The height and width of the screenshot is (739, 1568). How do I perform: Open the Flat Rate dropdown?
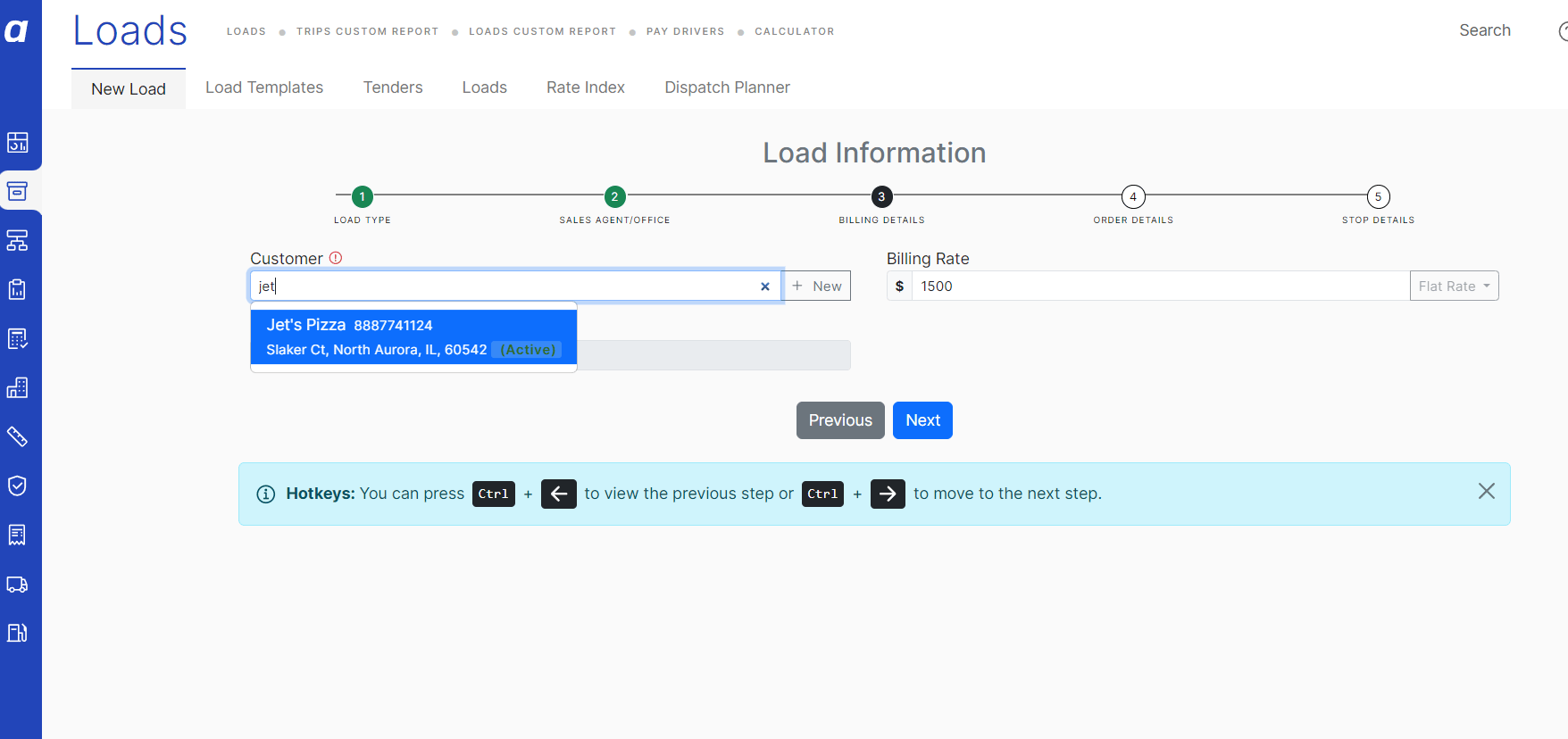click(1454, 286)
